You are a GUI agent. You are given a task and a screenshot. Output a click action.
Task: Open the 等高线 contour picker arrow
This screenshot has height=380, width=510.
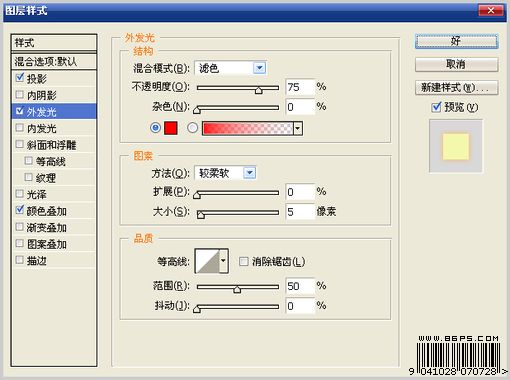tap(223, 261)
